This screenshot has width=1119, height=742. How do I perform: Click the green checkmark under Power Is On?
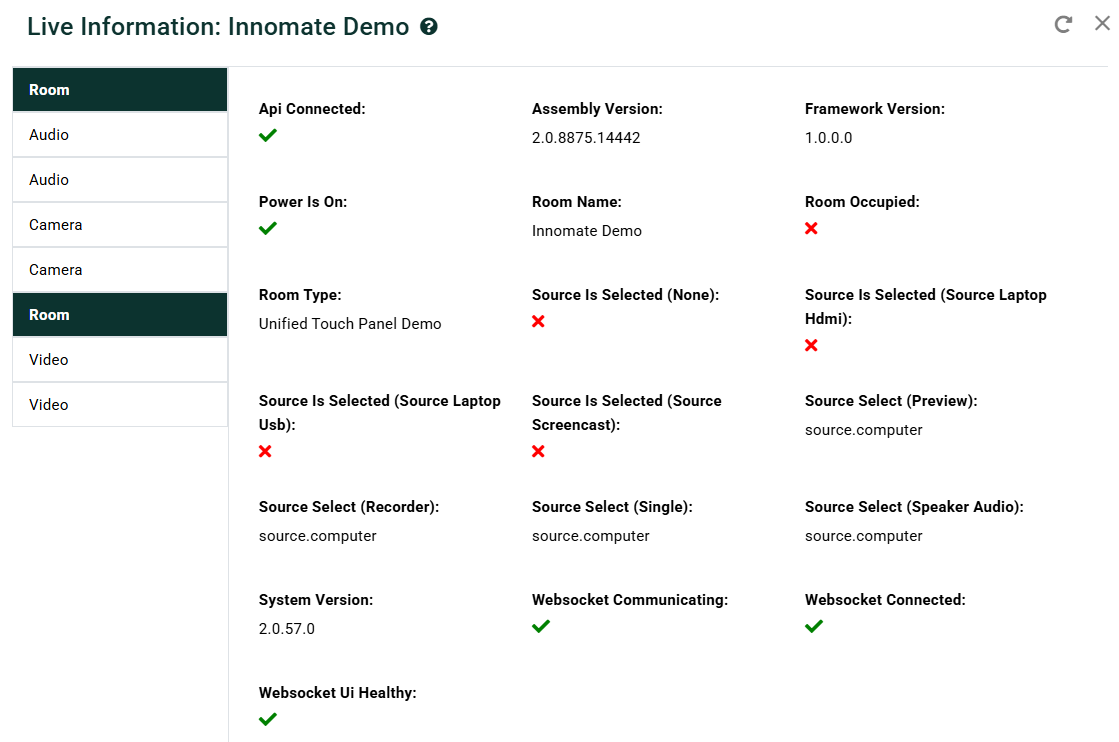click(268, 228)
